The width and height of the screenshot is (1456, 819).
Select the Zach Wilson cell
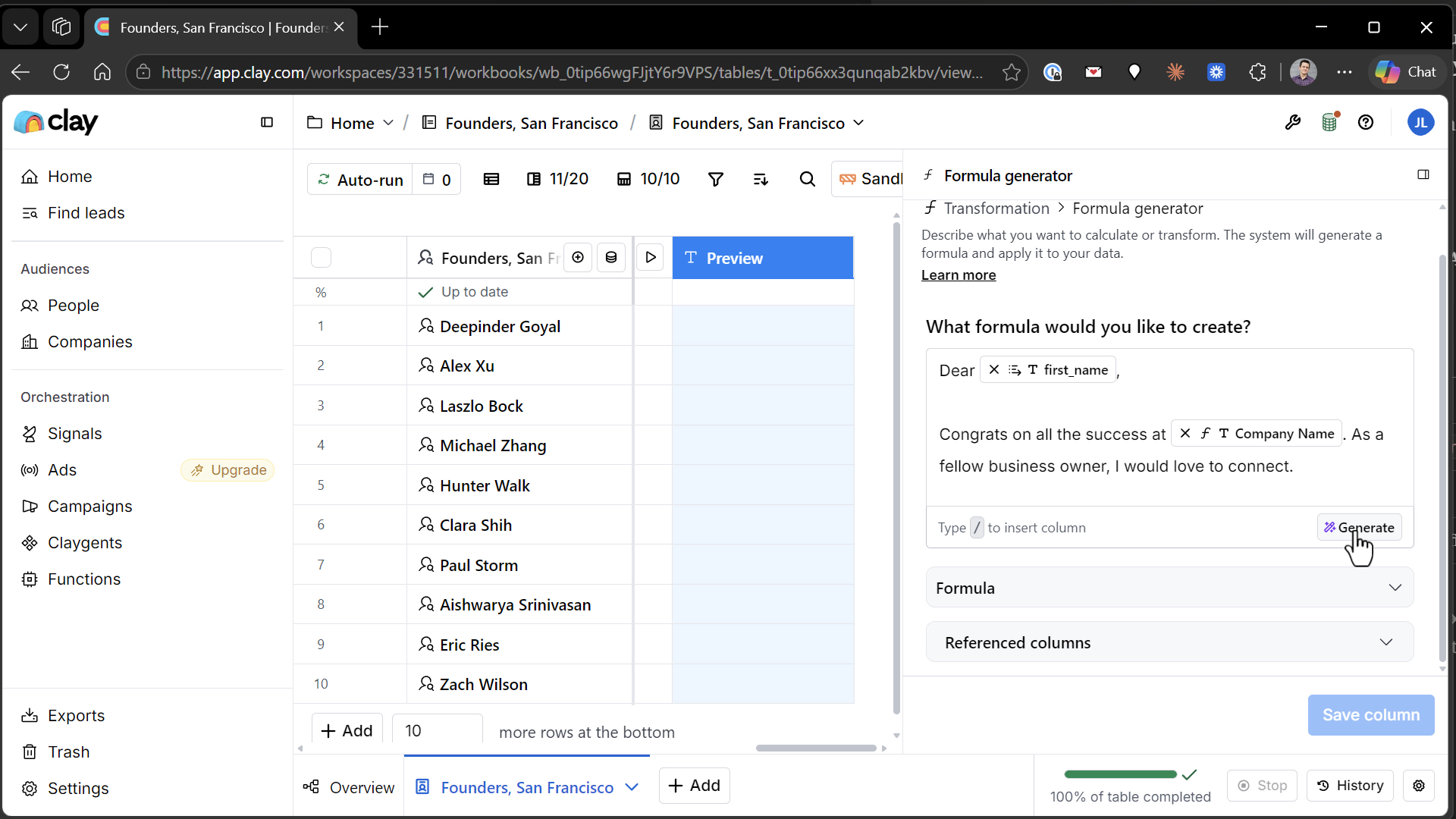[519, 684]
